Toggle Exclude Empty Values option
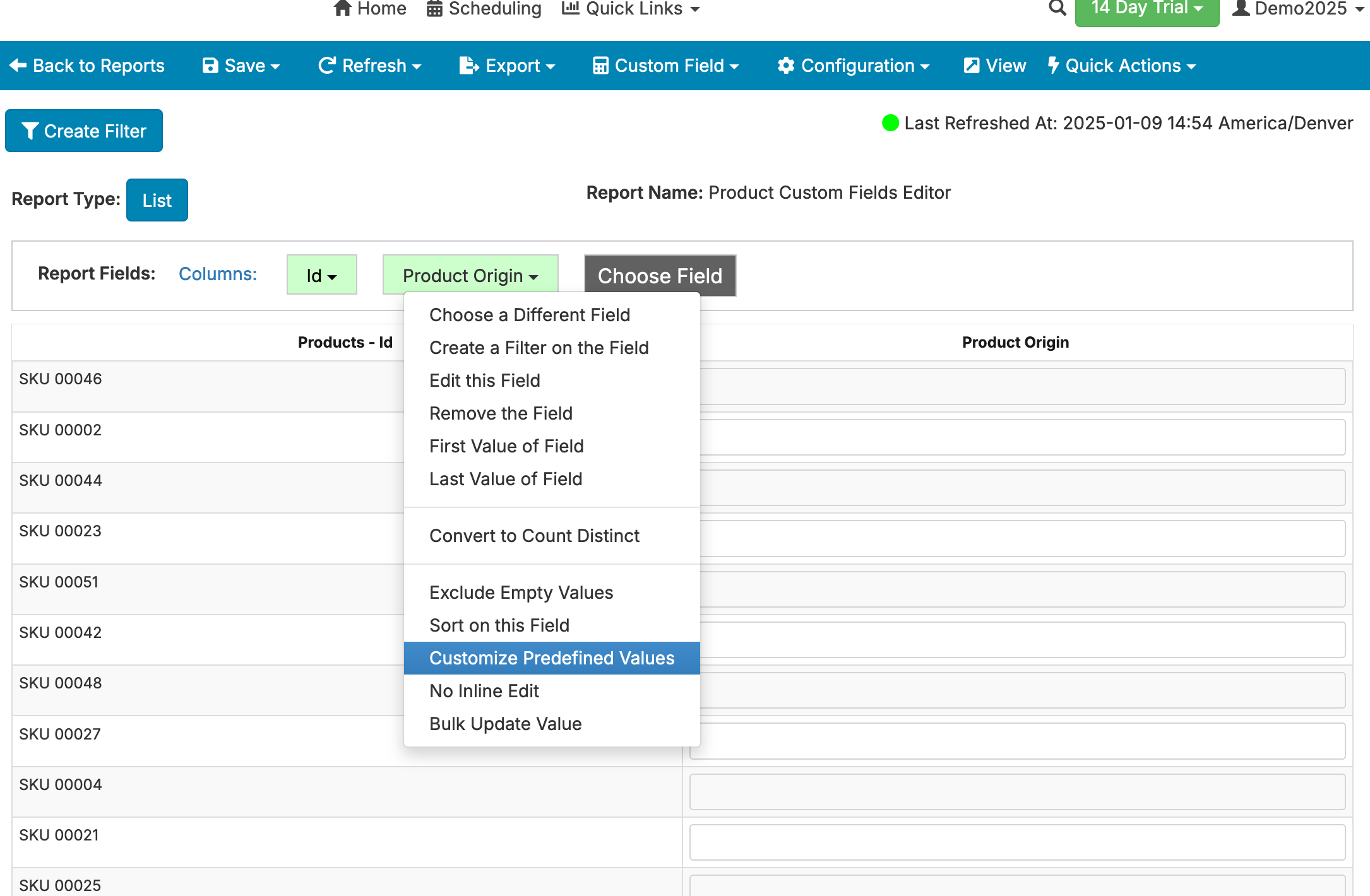The width and height of the screenshot is (1370, 896). 521,592
